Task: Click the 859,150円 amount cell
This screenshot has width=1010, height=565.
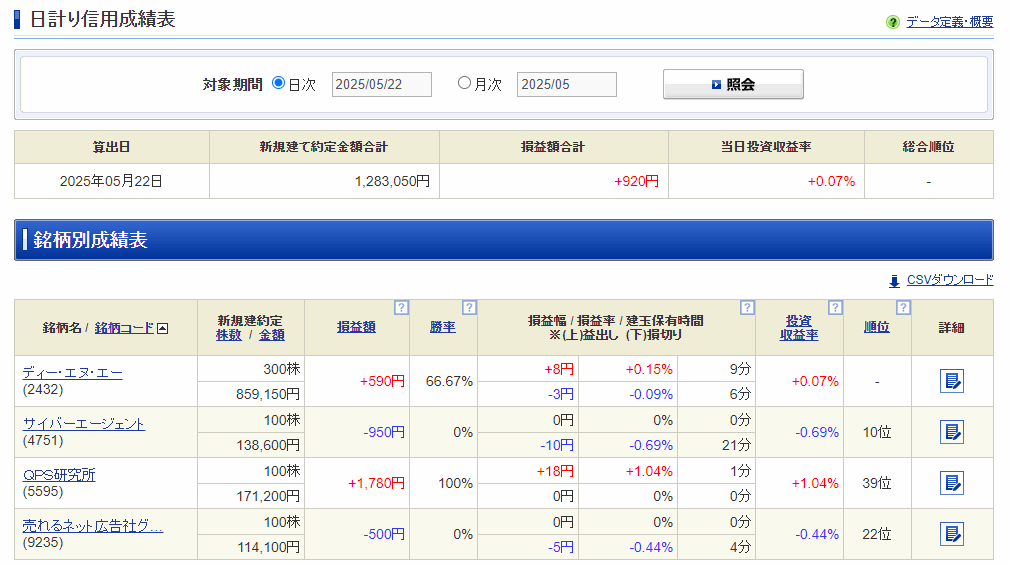Action: pyautogui.click(x=251, y=394)
